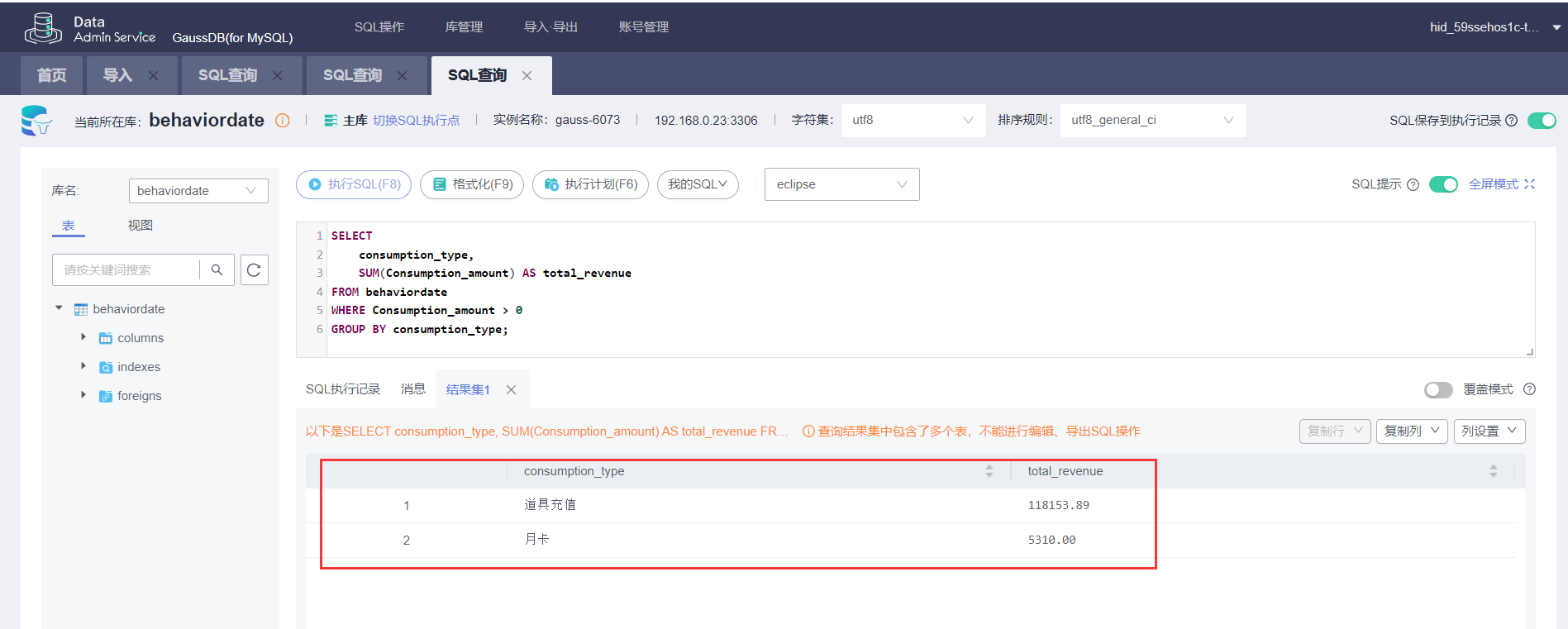
Task: Click the help icon beside SQL提示
Action: tap(1413, 184)
